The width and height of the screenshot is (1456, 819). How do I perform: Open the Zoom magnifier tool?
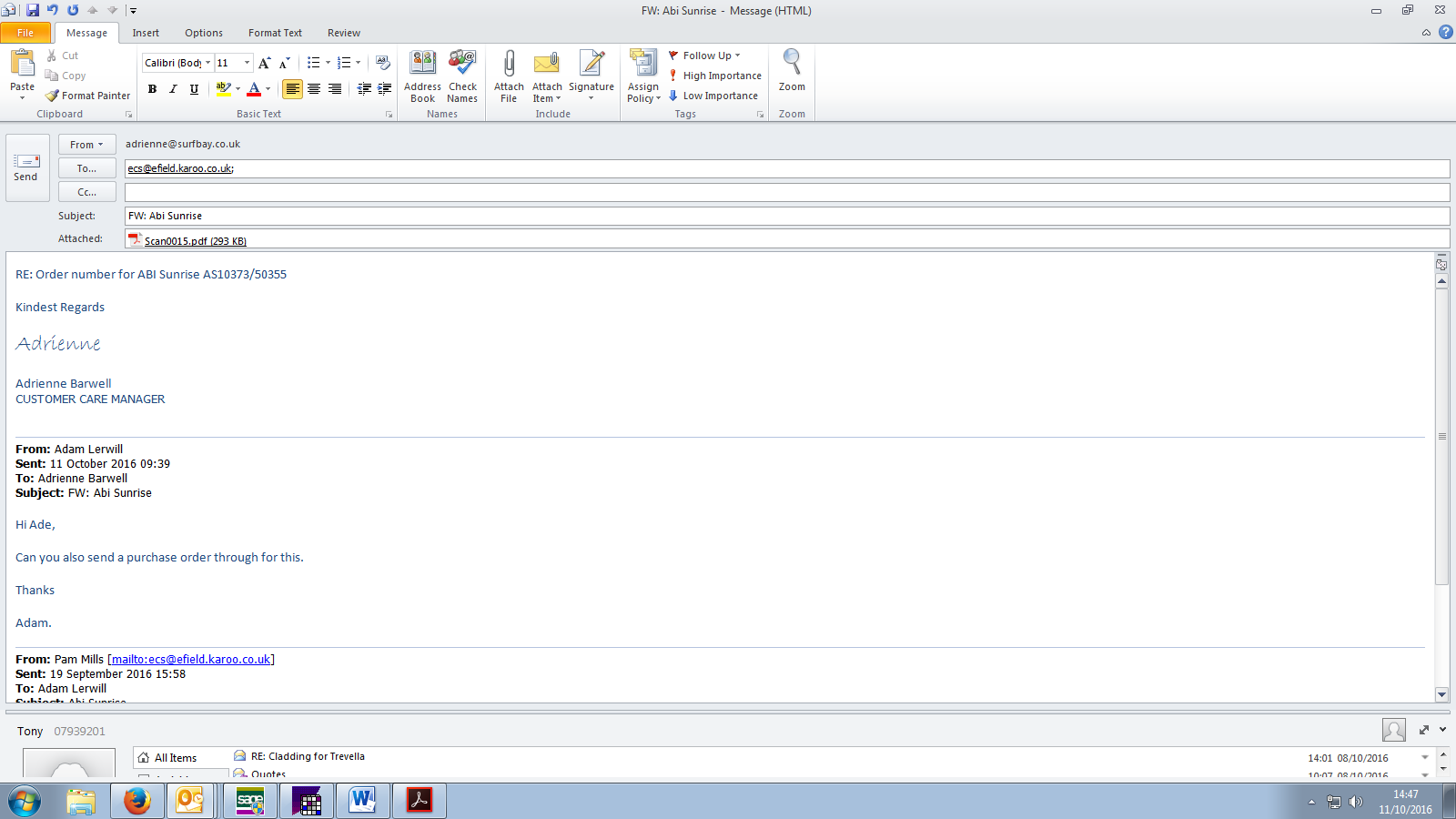coord(792,71)
